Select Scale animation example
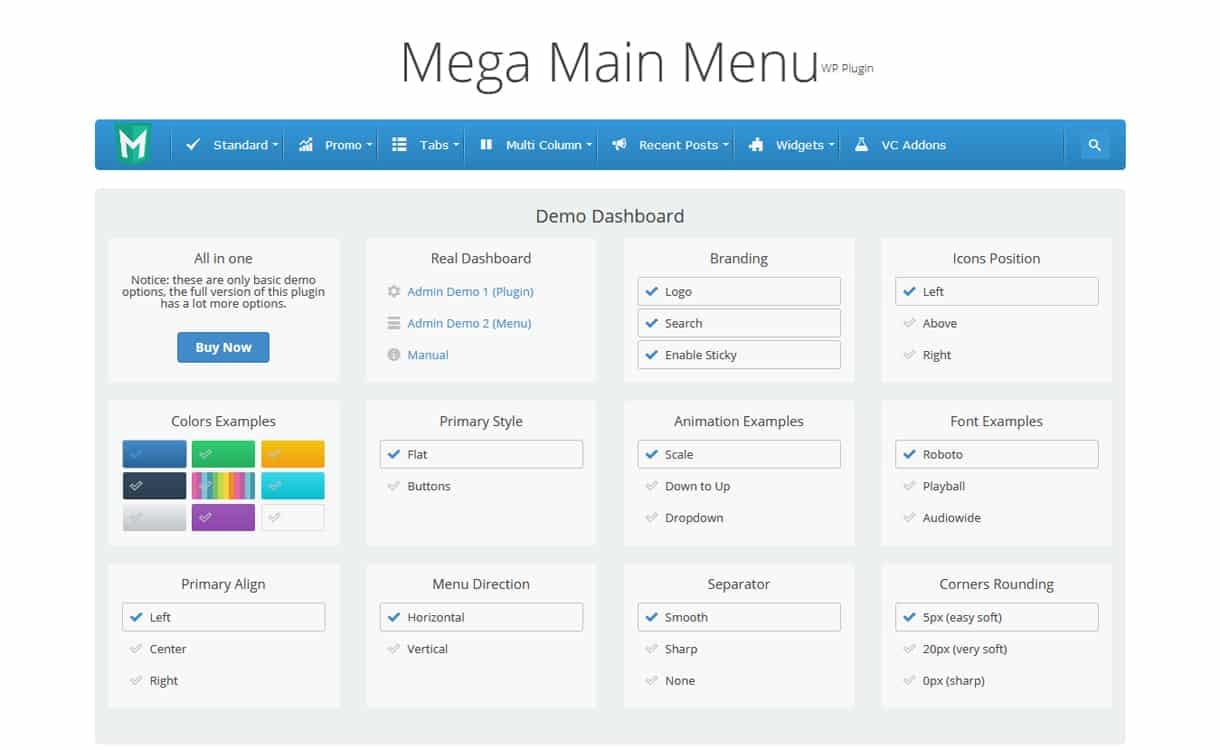The height and width of the screenshot is (750, 1220). click(739, 455)
